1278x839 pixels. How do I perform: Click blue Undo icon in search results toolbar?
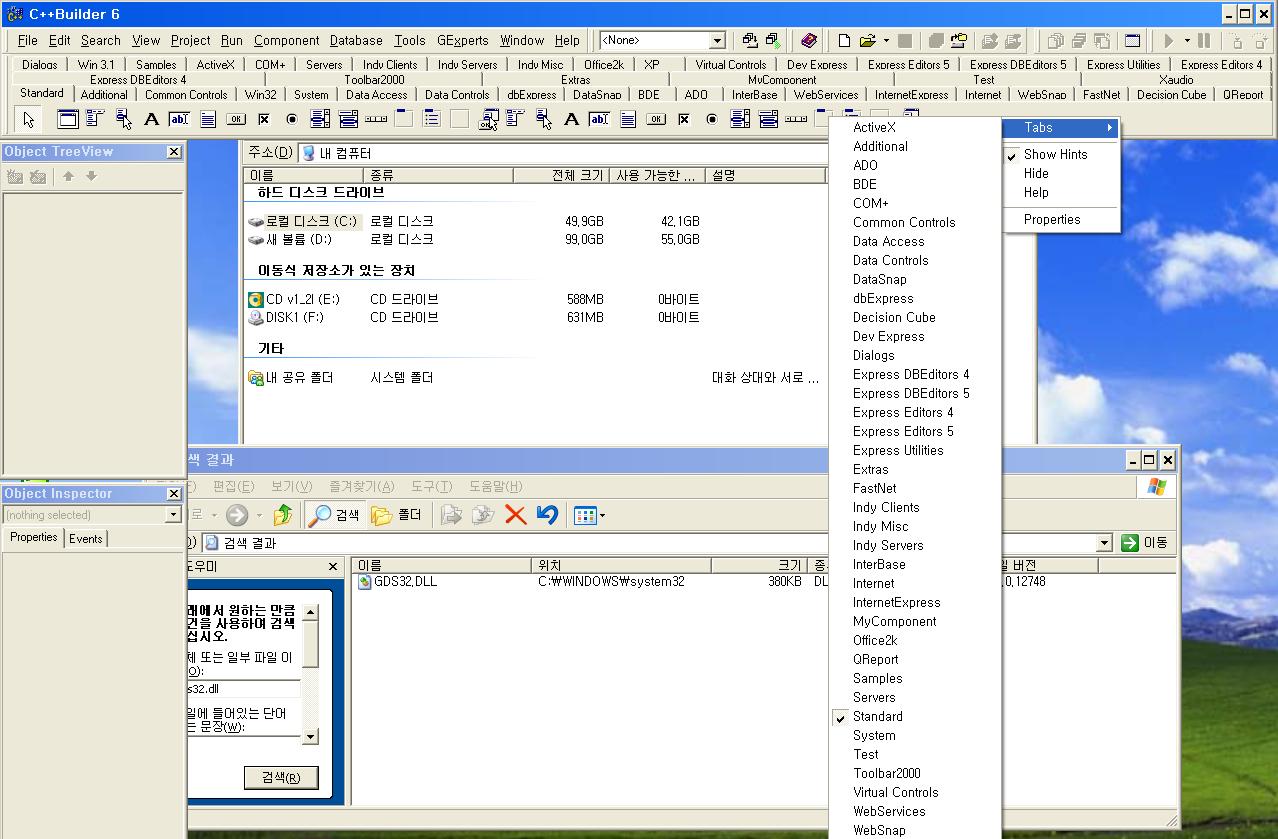tap(547, 515)
